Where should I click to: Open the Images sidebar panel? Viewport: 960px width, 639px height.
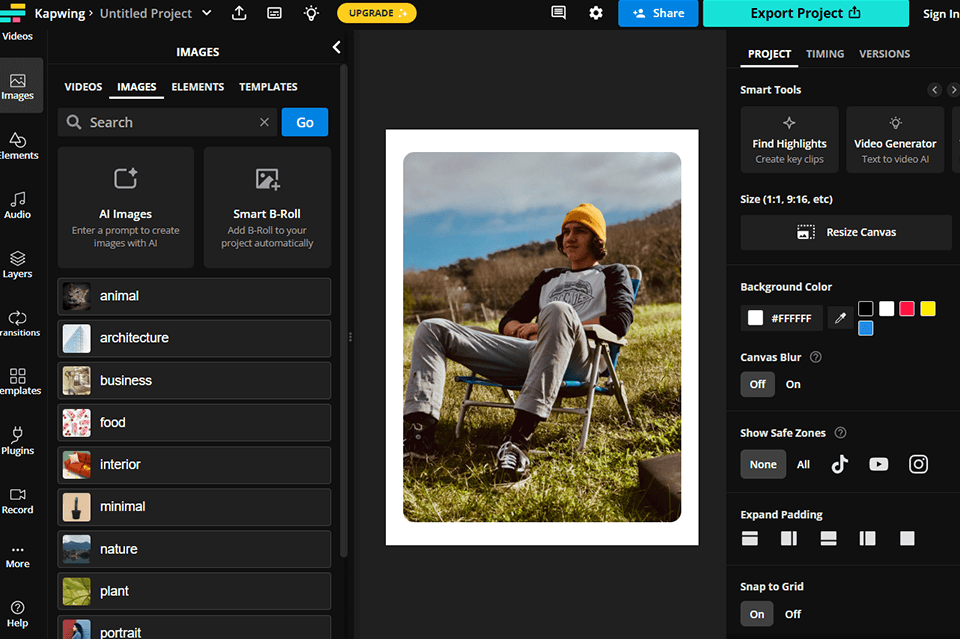tap(18, 86)
